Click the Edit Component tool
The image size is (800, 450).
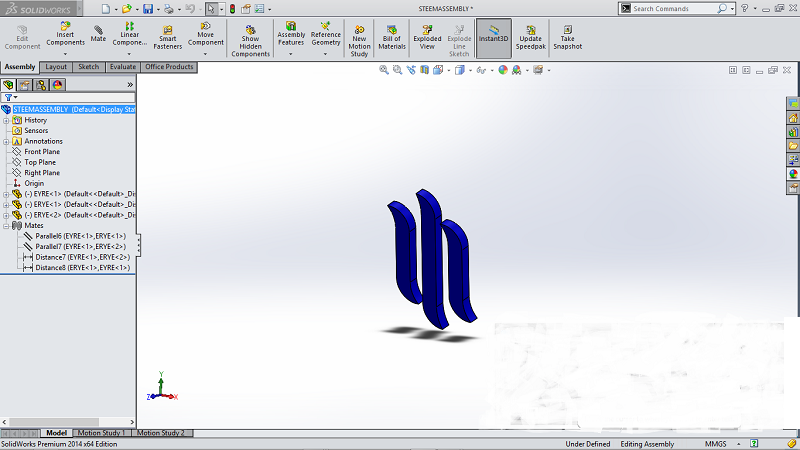[22, 38]
